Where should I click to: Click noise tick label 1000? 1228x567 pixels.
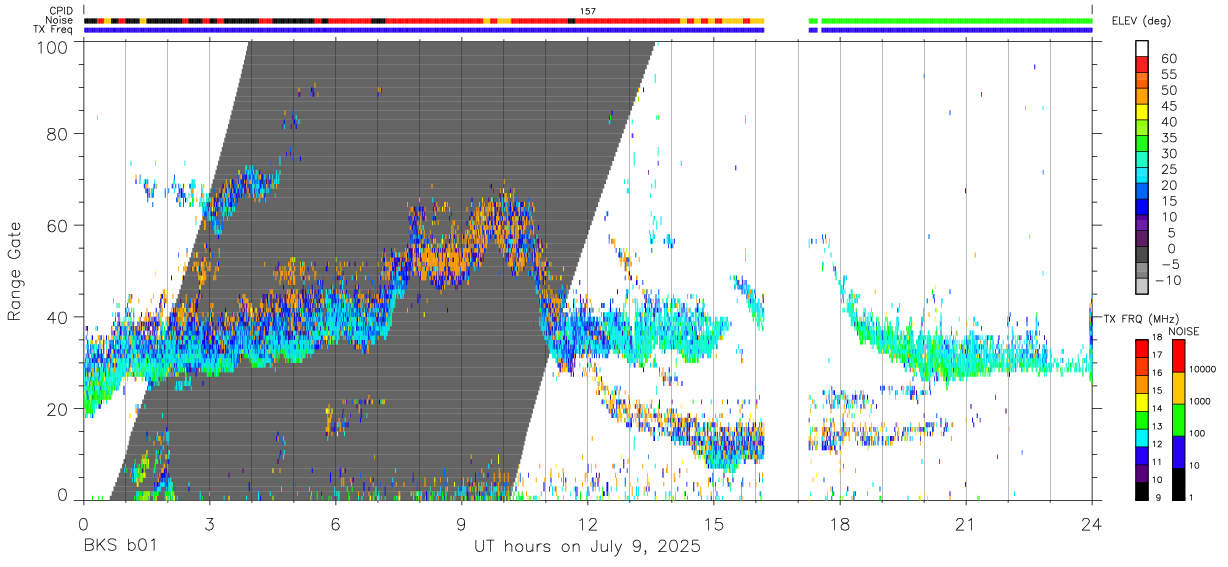[x=1200, y=401]
